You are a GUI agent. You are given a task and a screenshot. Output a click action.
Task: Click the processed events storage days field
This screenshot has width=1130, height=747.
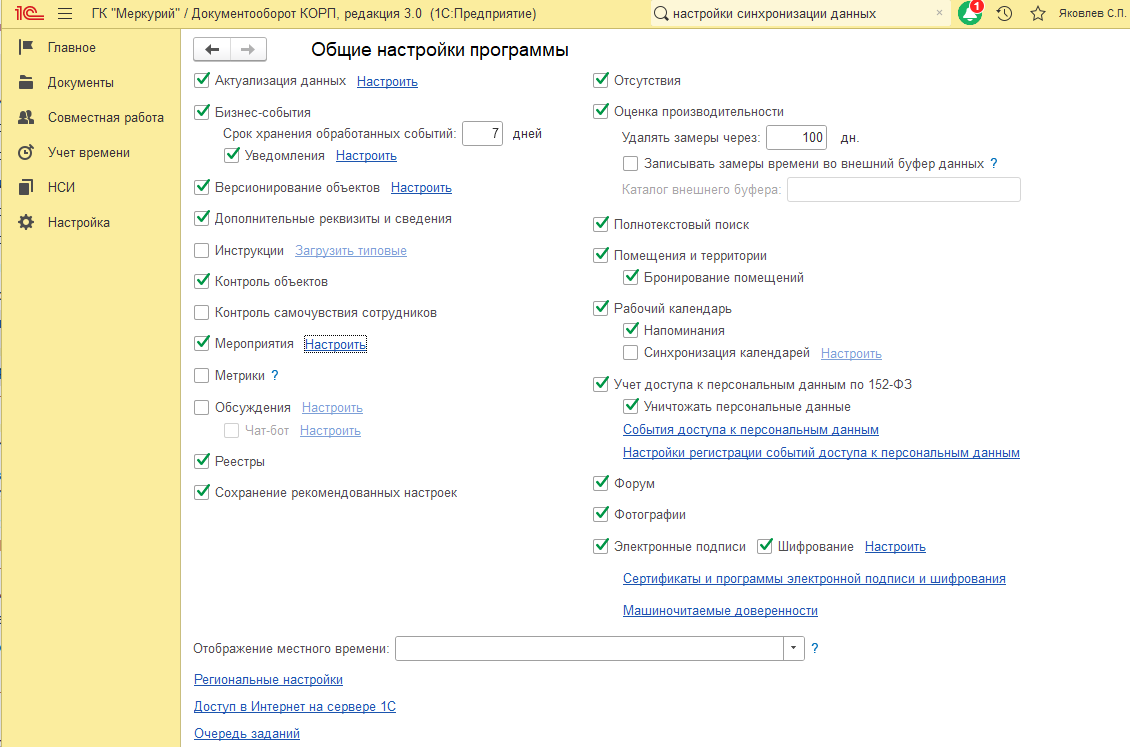[x=482, y=133]
